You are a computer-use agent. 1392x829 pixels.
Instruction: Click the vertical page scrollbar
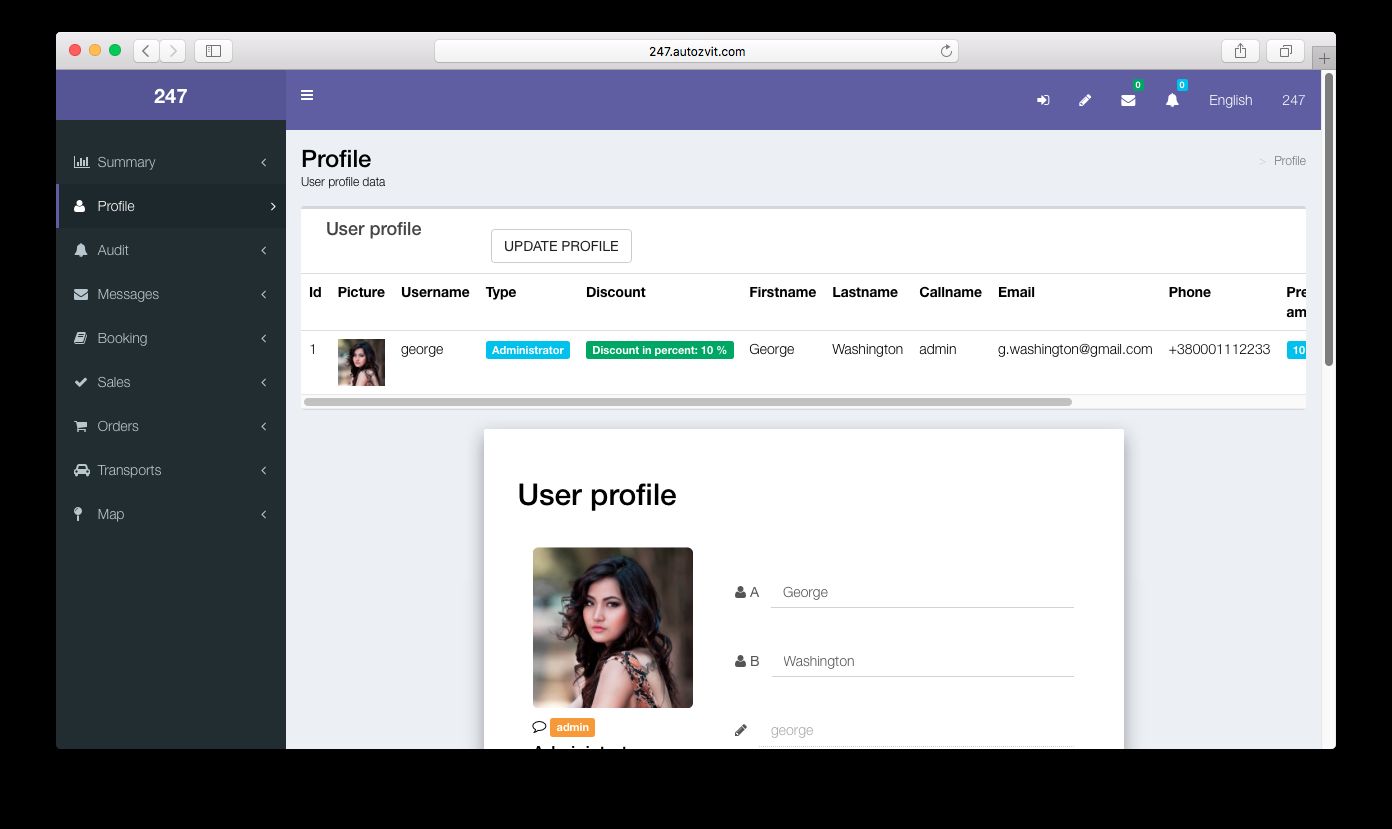[1328, 219]
